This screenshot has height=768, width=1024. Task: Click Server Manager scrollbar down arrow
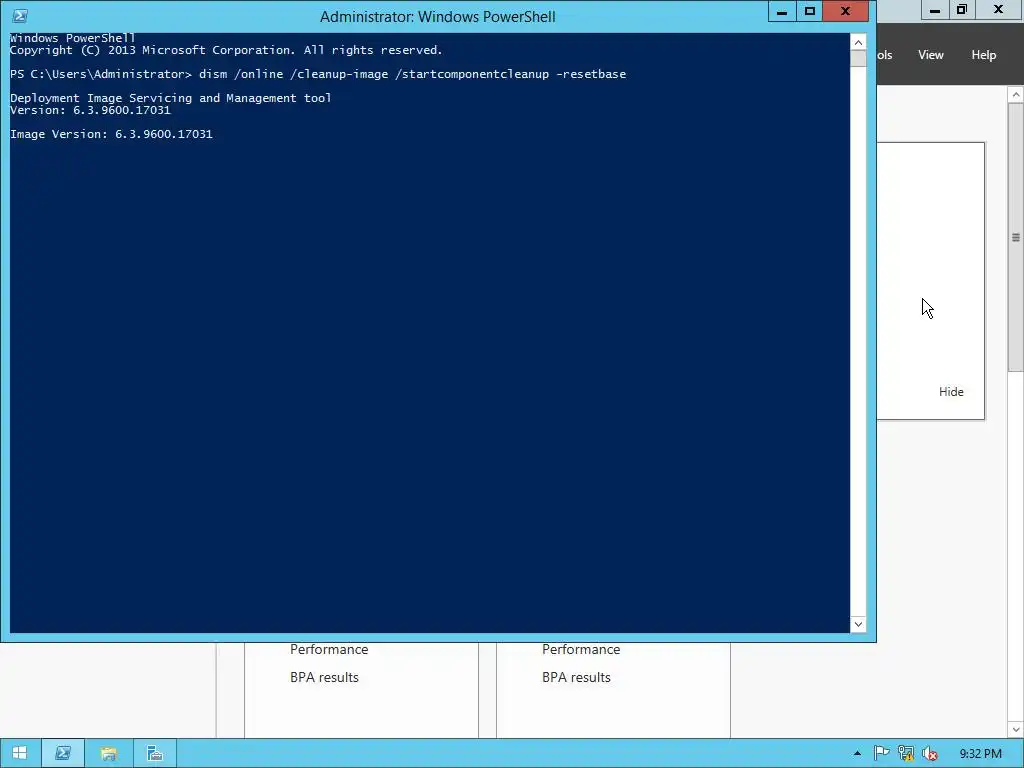(x=1016, y=729)
